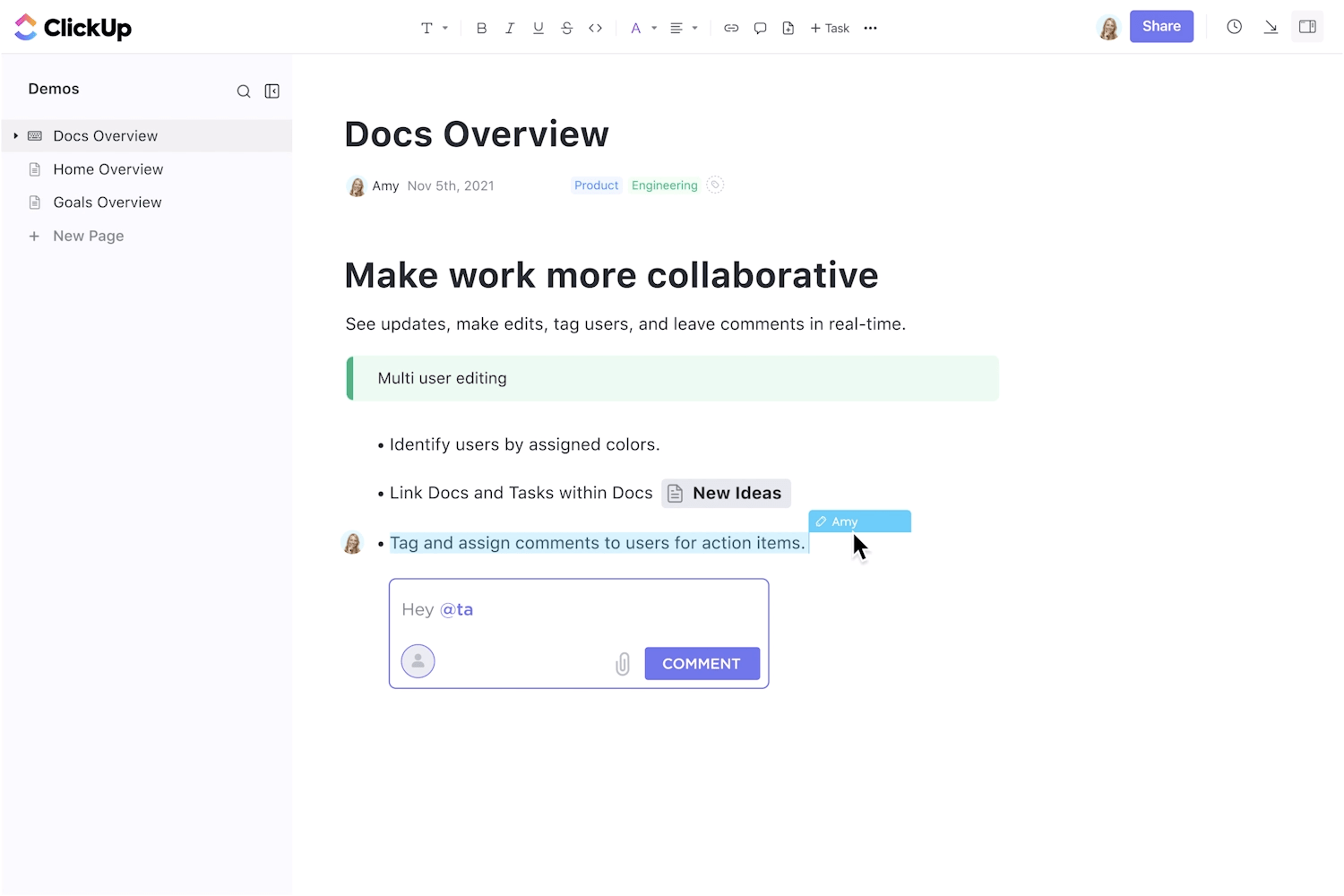Click the See updates, make edits paragraph
1344x896 pixels.
(x=625, y=324)
